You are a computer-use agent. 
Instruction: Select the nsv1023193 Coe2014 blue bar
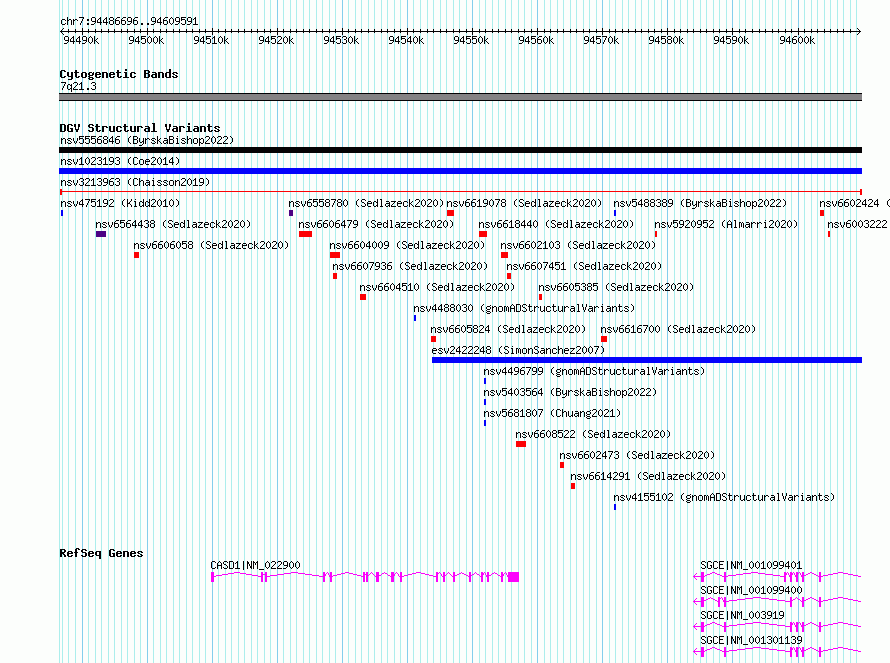(460, 171)
